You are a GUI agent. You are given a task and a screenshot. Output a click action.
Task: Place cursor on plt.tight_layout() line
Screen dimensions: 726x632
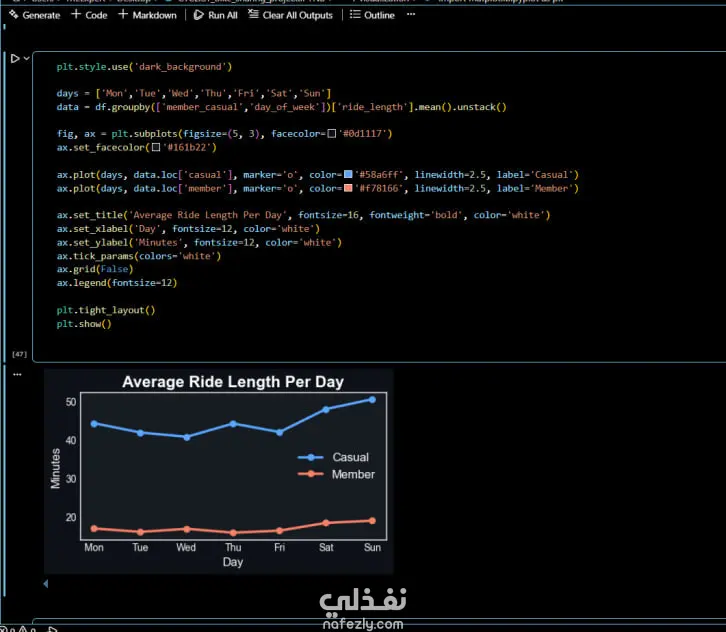106,310
